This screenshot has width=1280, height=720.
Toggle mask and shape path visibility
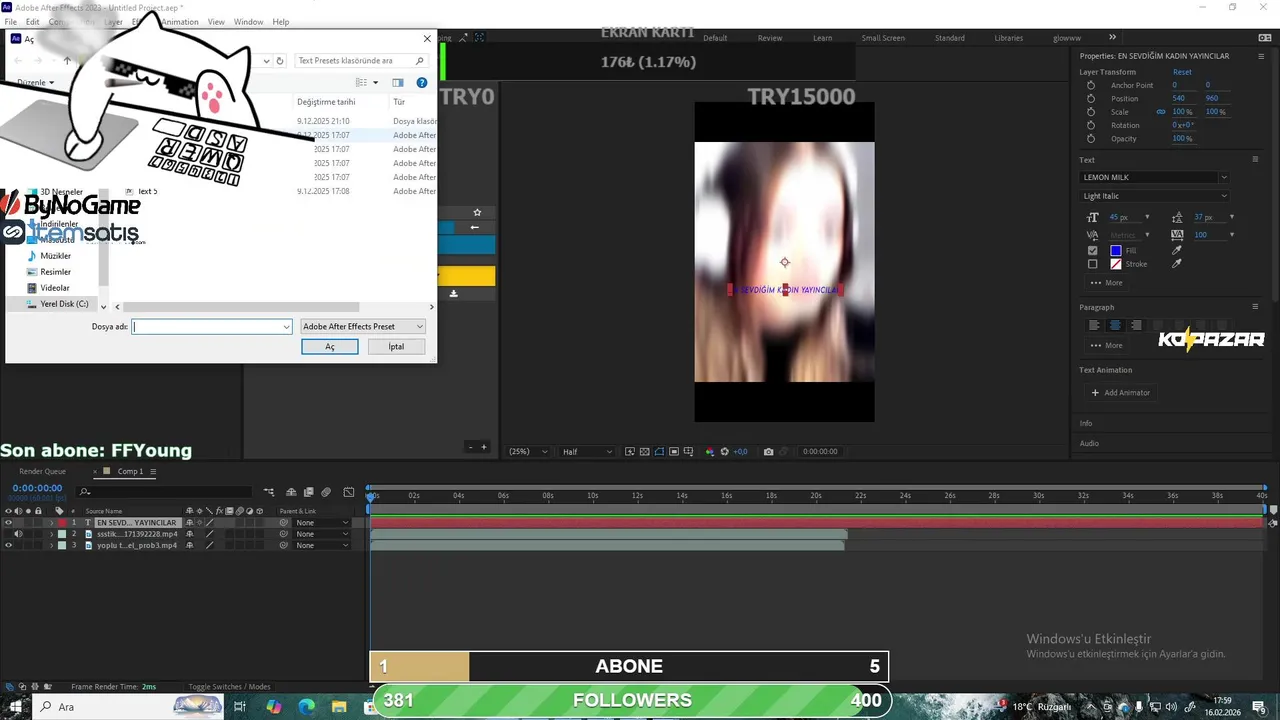coord(660,452)
